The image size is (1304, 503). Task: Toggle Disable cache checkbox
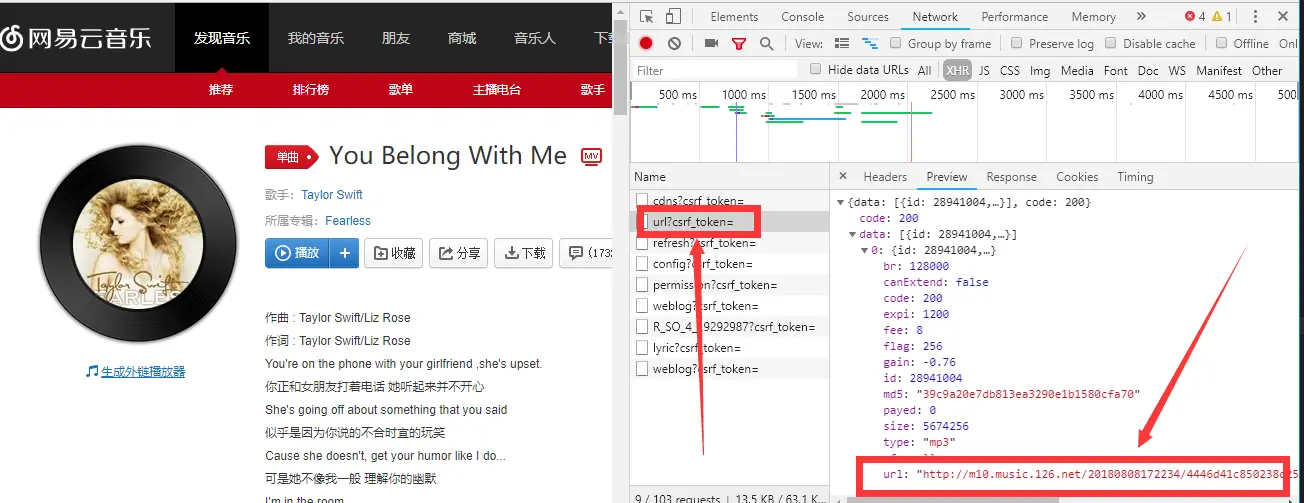coord(1111,43)
